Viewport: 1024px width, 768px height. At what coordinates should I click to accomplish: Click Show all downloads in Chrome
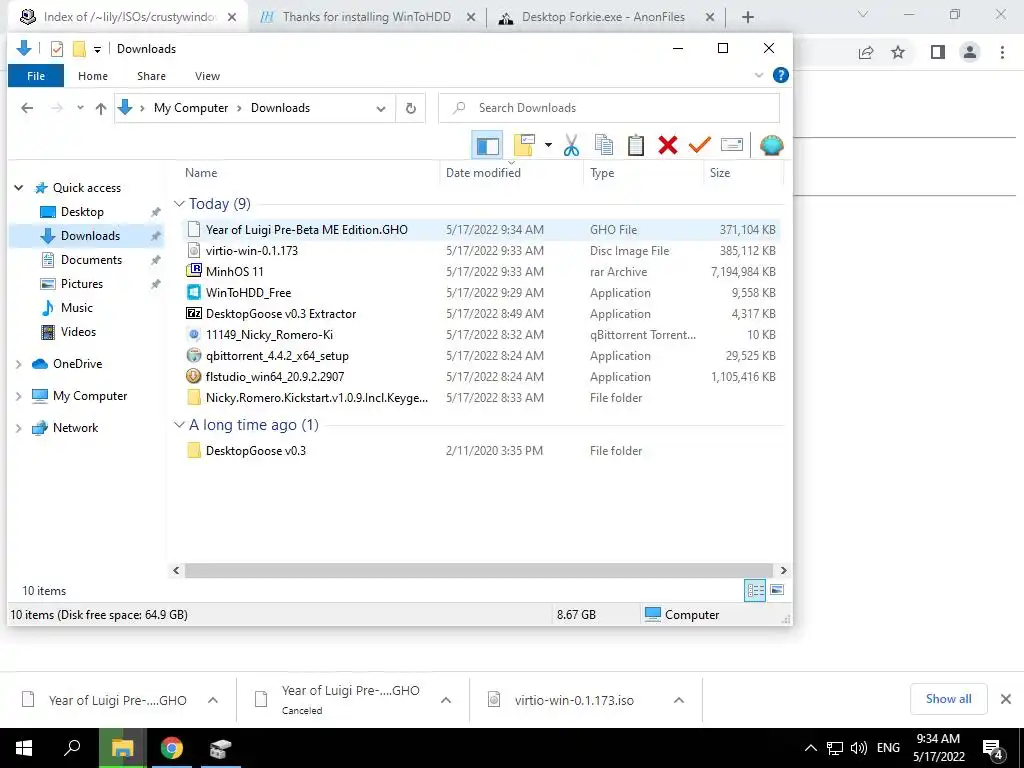[948, 699]
